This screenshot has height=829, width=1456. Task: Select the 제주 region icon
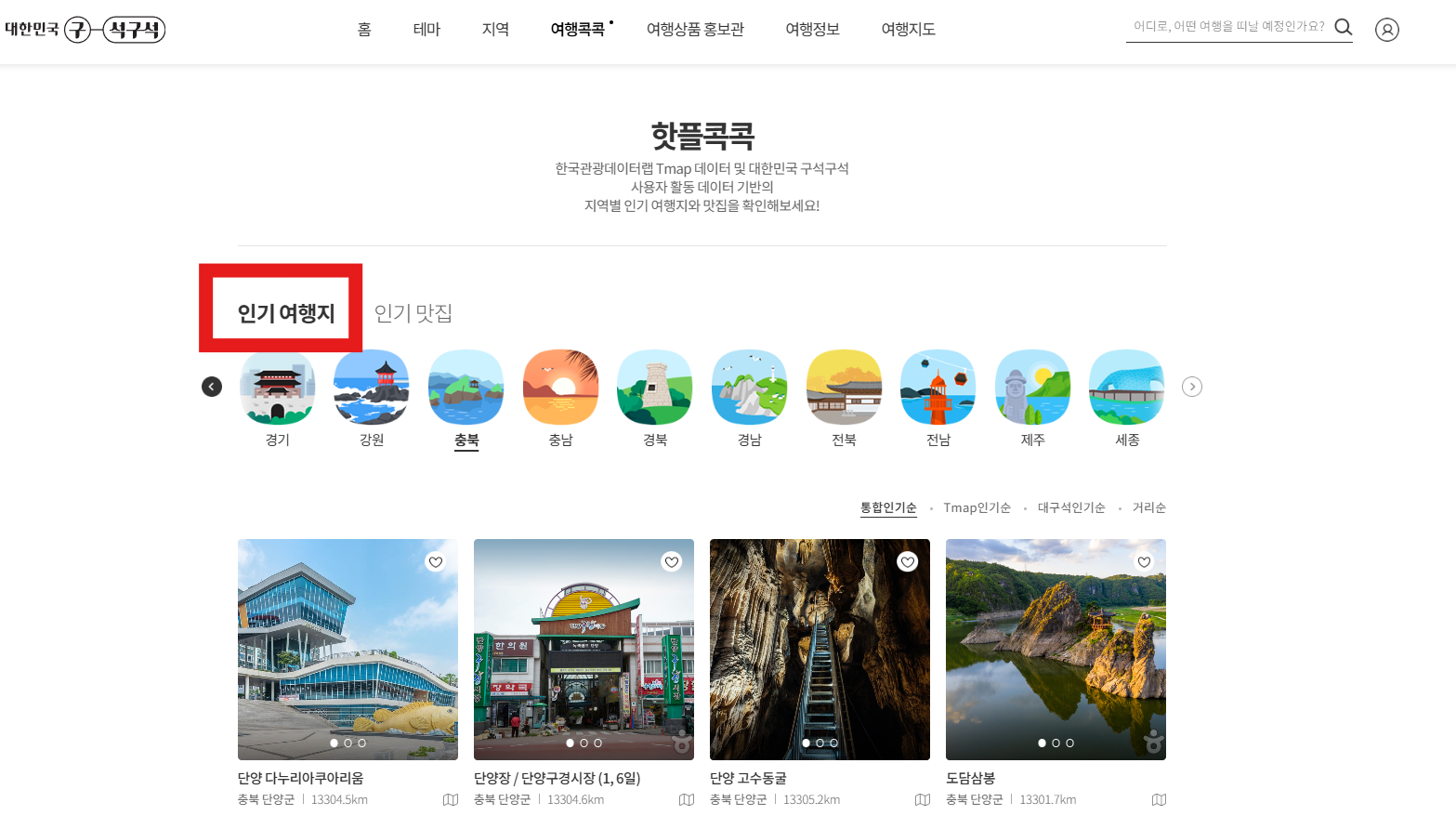1031,387
